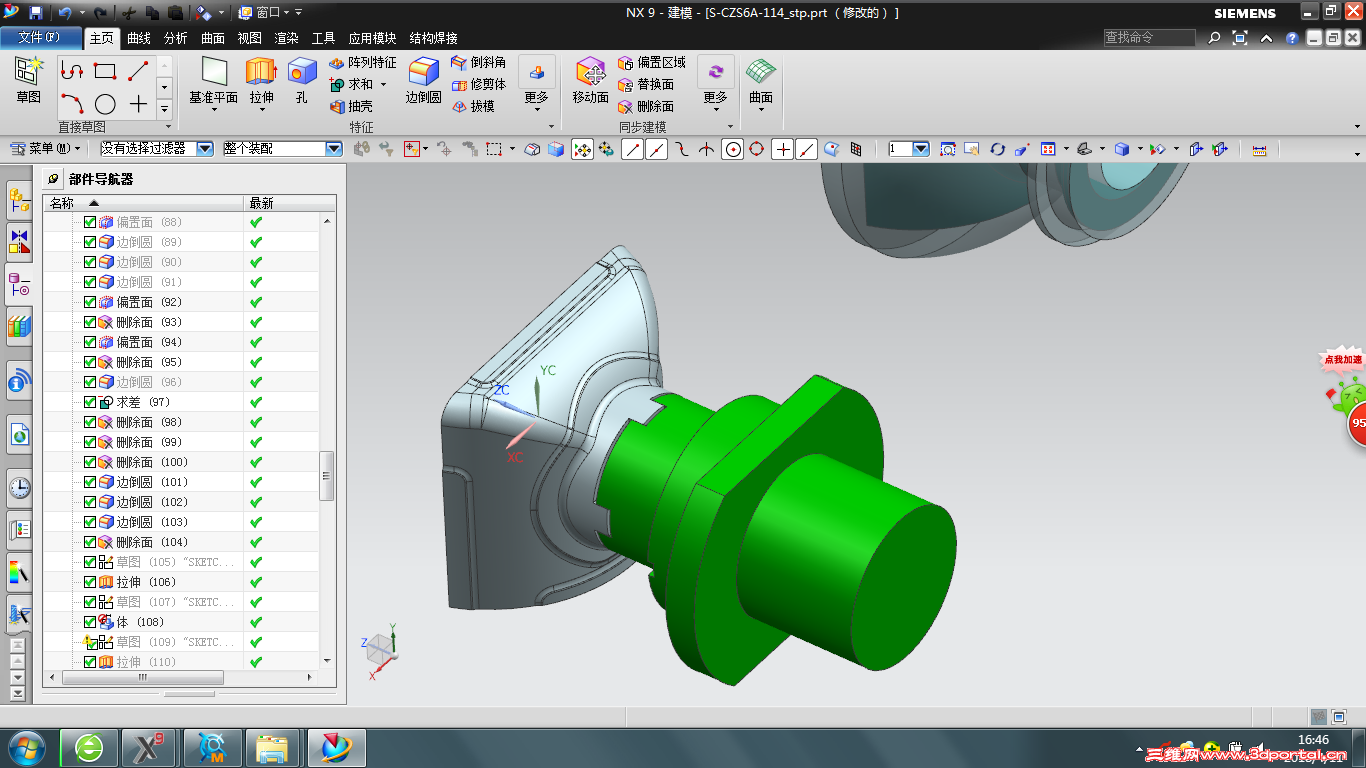Click the 拉伸 extrude icon
This screenshot has width=1366, height=768.
tap(261, 71)
